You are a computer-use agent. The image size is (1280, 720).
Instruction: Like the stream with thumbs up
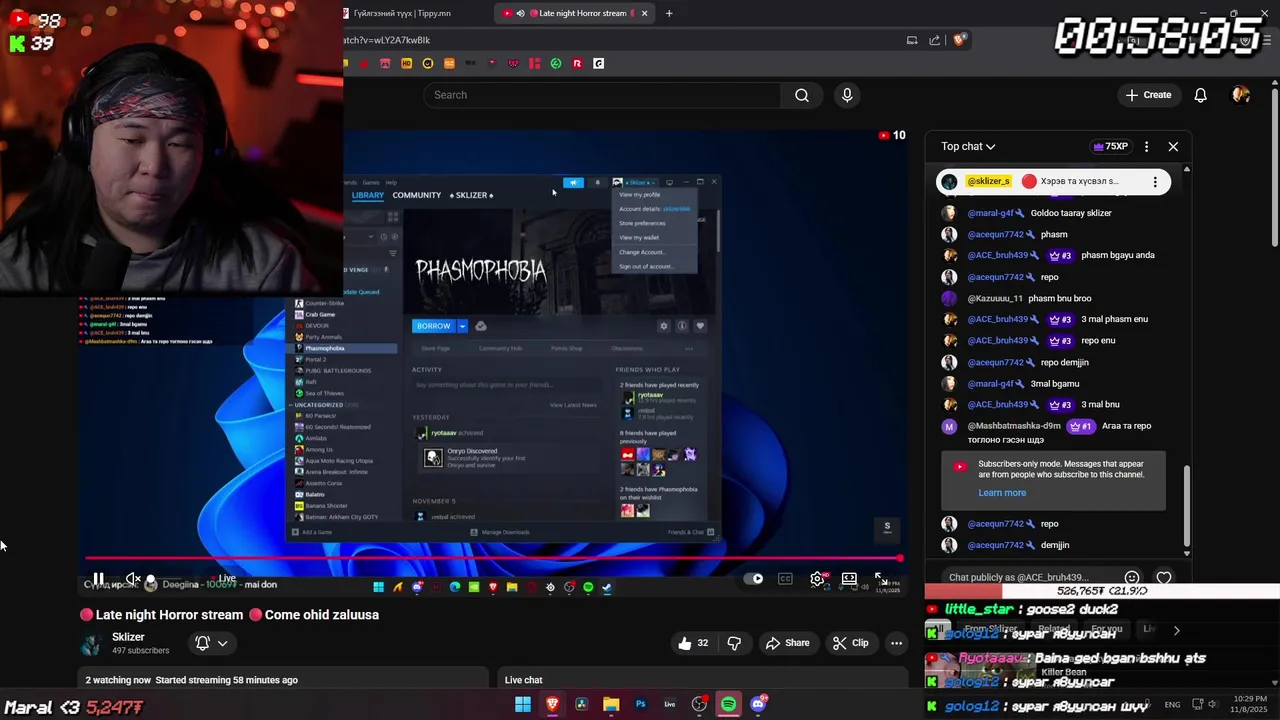695,643
